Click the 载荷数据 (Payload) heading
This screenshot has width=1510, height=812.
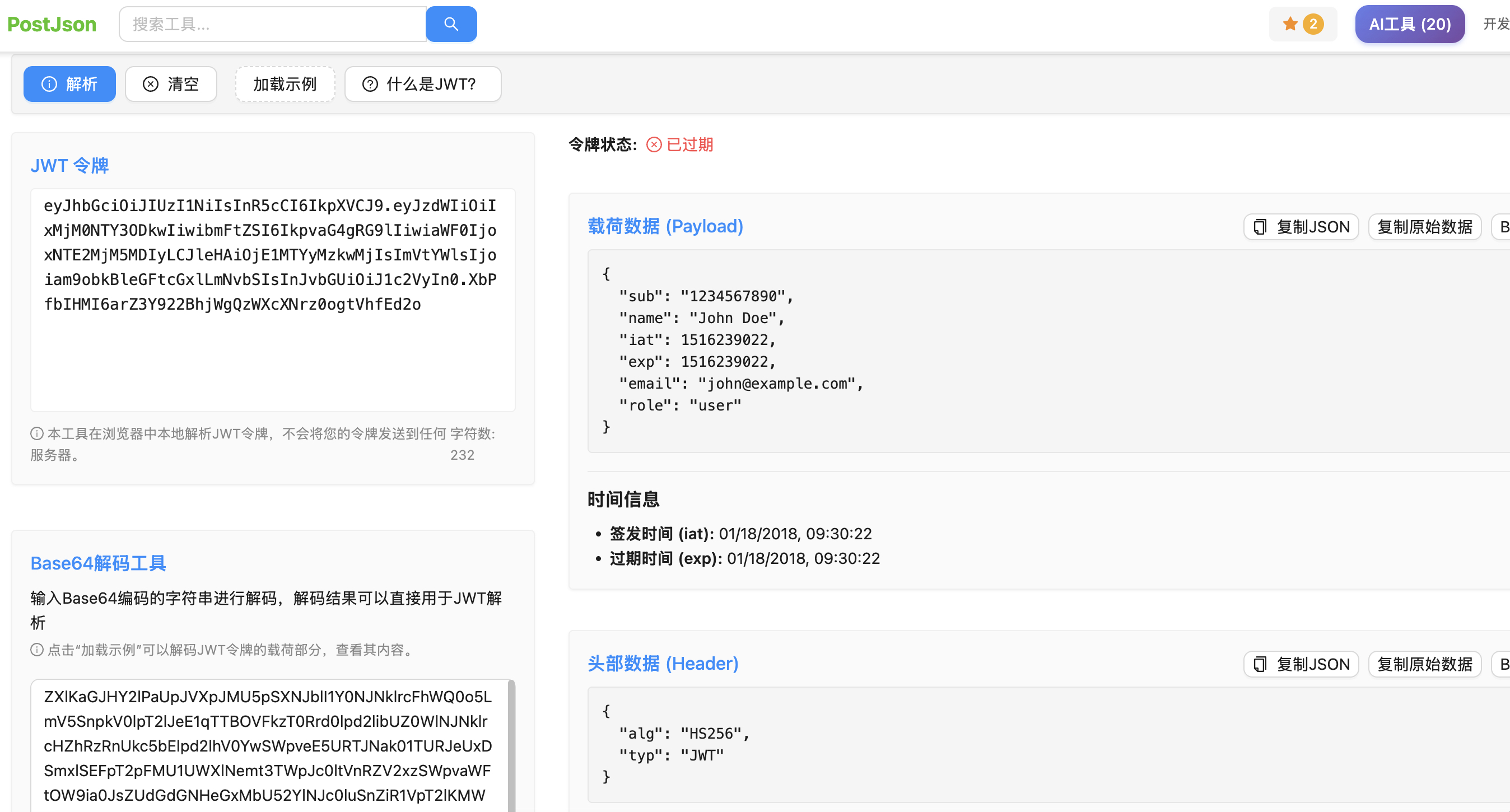pos(665,226)
